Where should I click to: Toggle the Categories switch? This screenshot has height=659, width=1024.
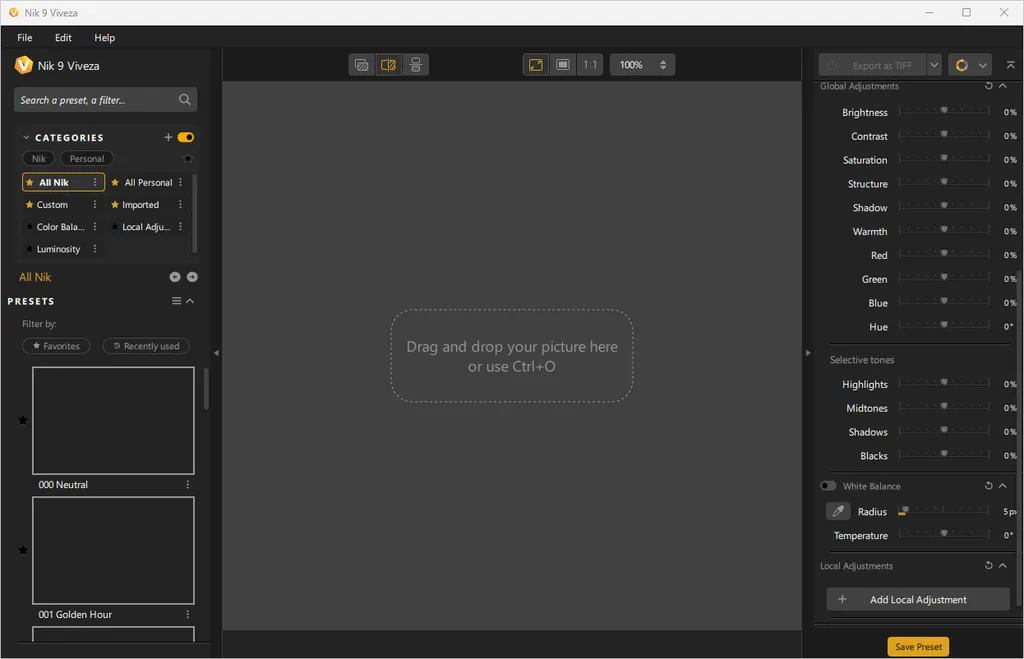pyautogui.click(x=185, y=137)
